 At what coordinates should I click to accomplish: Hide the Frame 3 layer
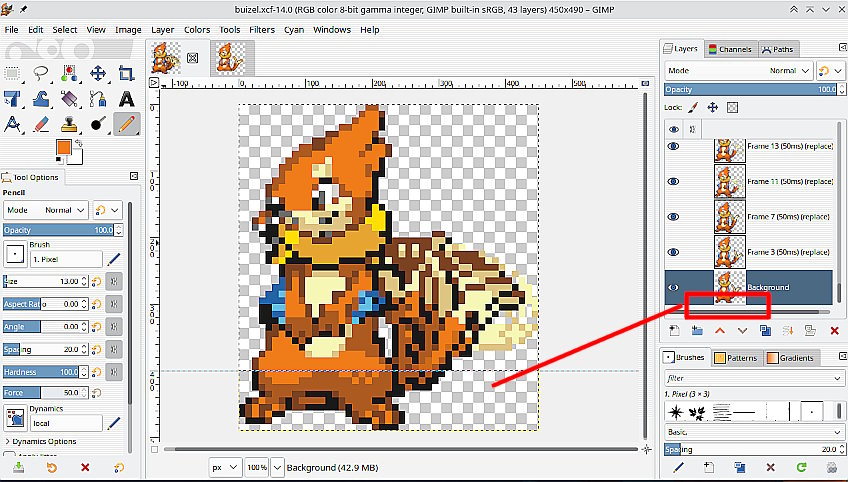673,252
